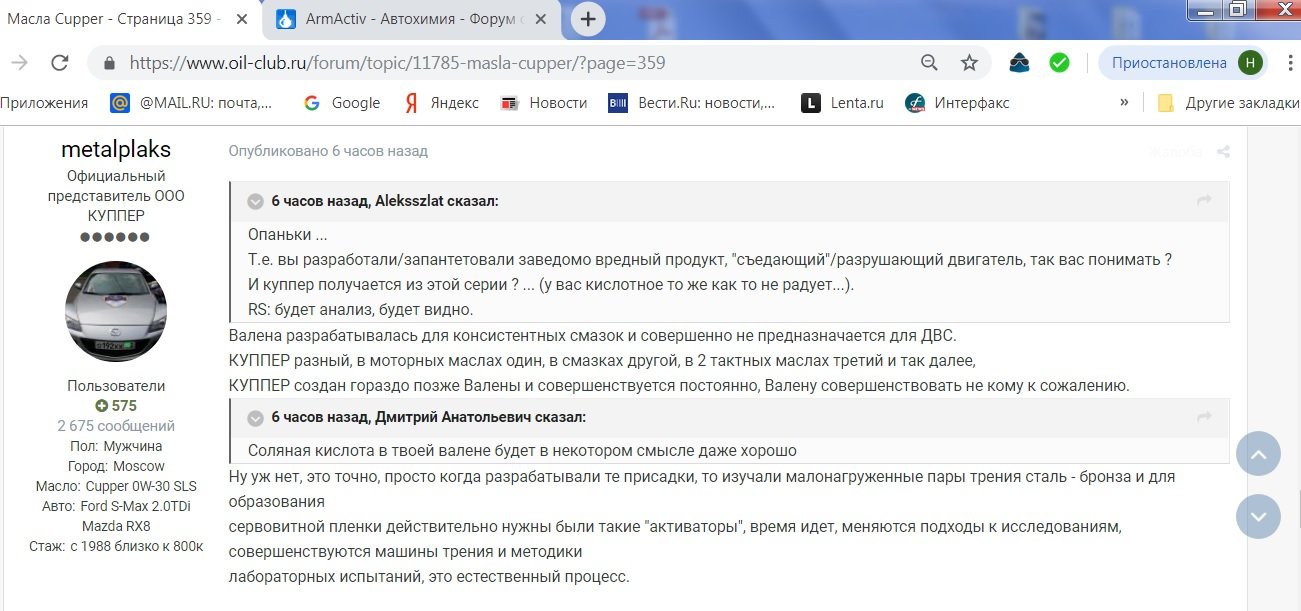Click the quoted word 'Опаньки ...'
The image size is (1301, 611).
288,235
